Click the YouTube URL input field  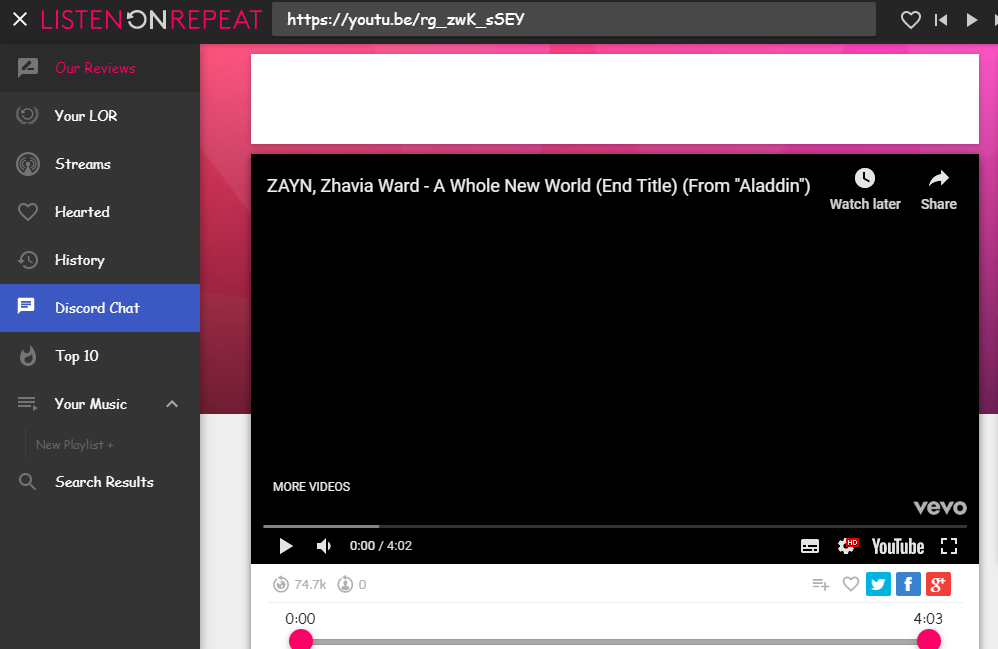coord(573,20)
